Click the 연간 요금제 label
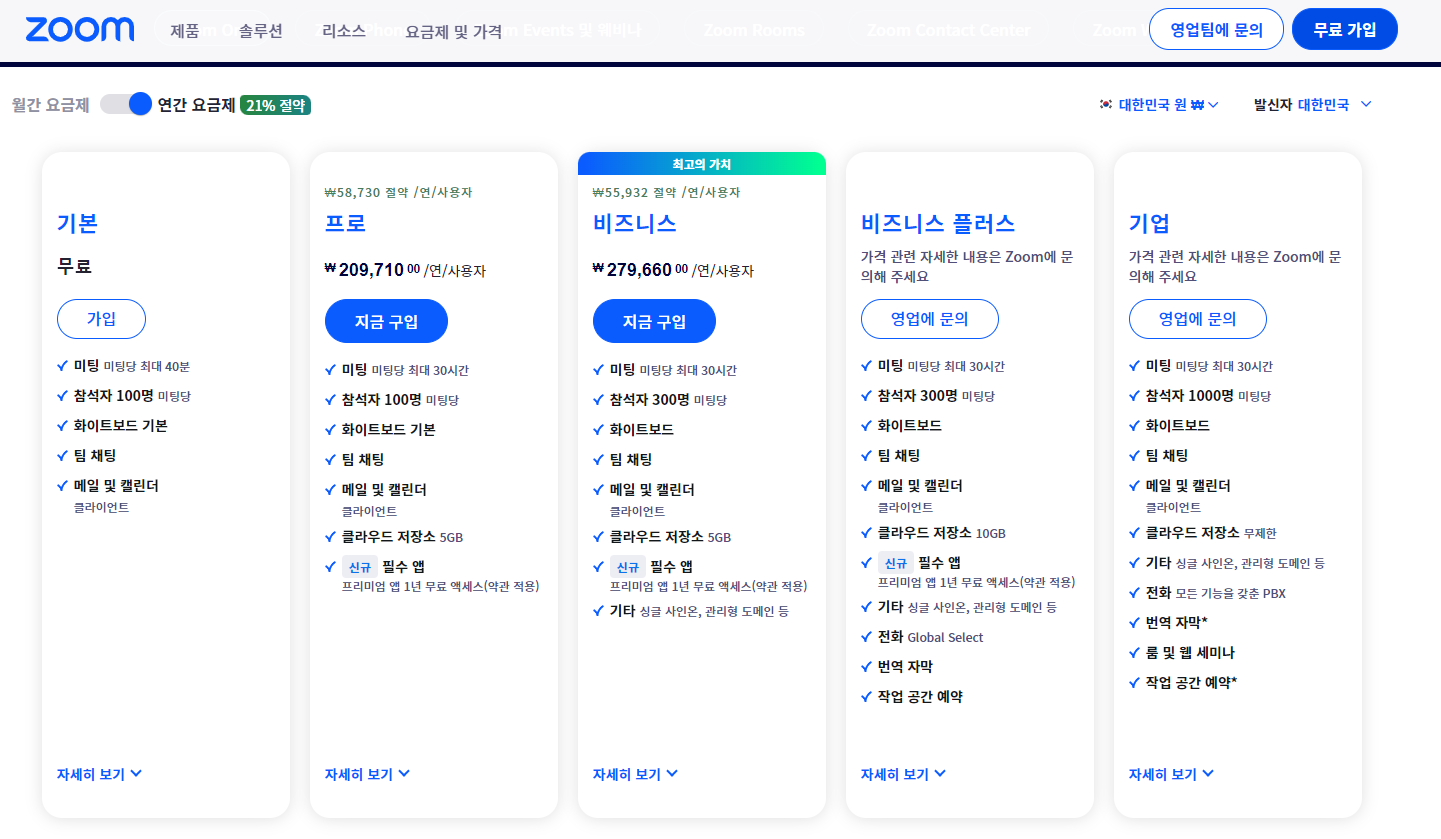 pyautogui.click(x=196, y=104)
